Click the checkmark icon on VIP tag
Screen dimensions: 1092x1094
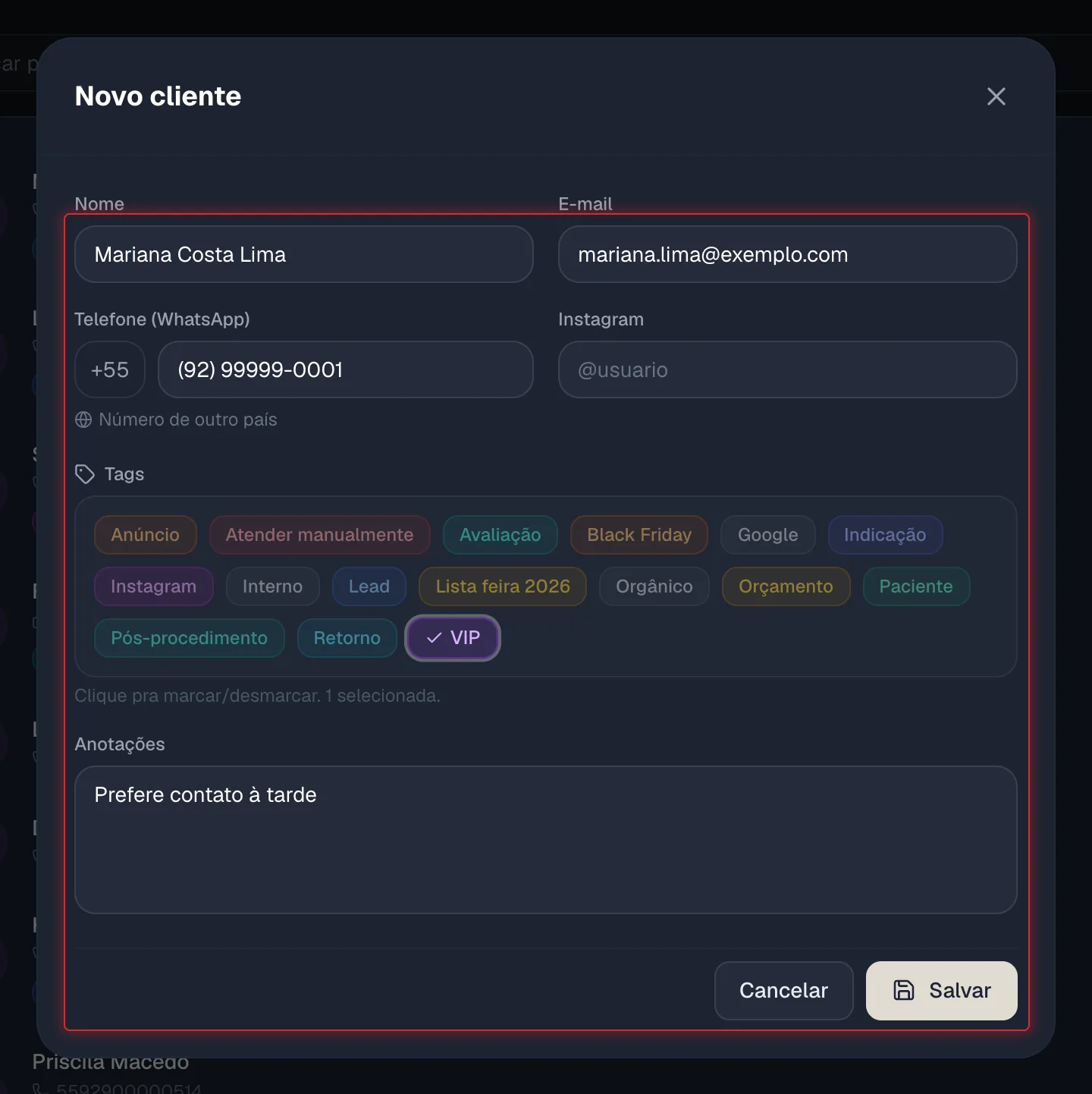435,638
